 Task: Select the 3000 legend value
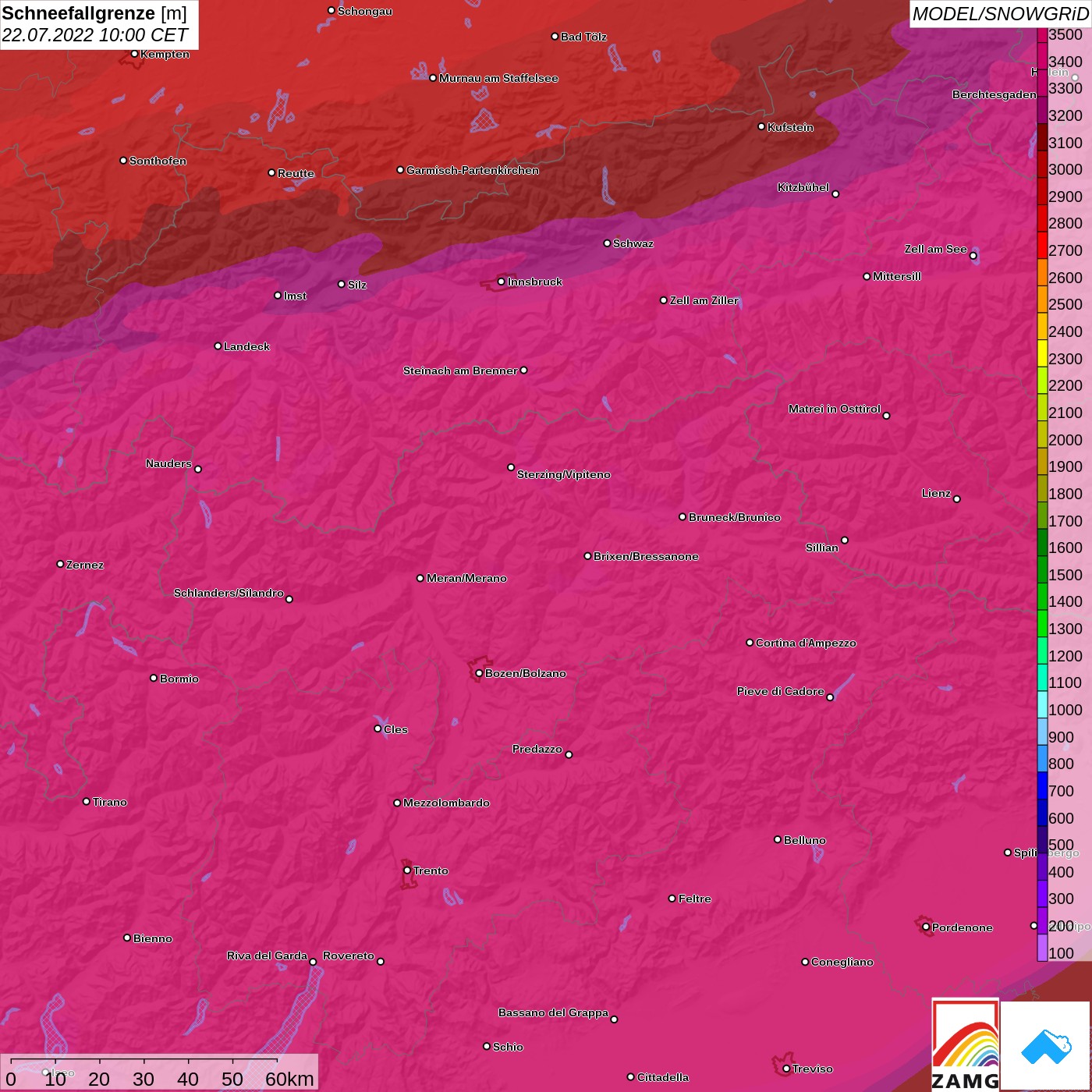pyautogui.click(x=1065, y=169)
